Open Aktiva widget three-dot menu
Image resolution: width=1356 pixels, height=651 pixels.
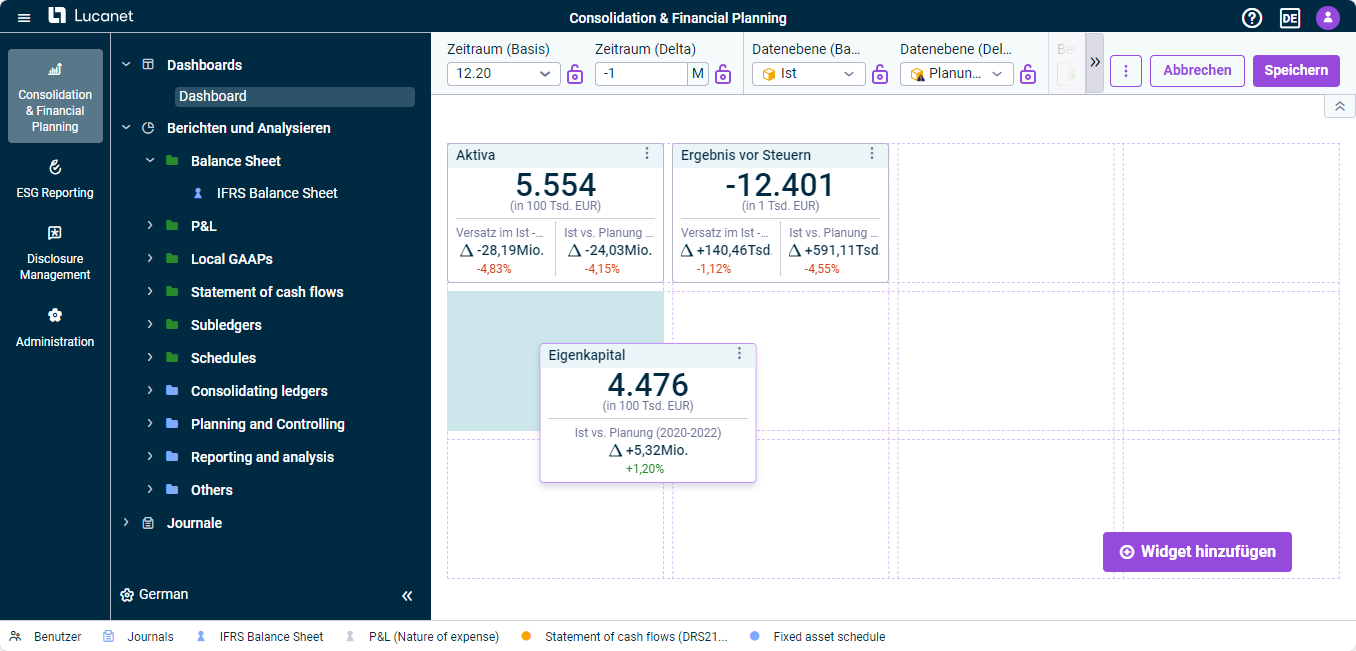point(647,153)
